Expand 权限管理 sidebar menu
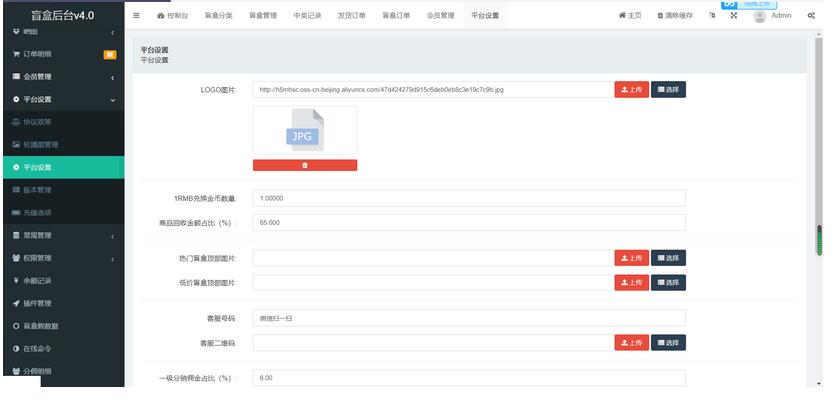838x400 pixels. pyautogui.click(x=64, y=258)
